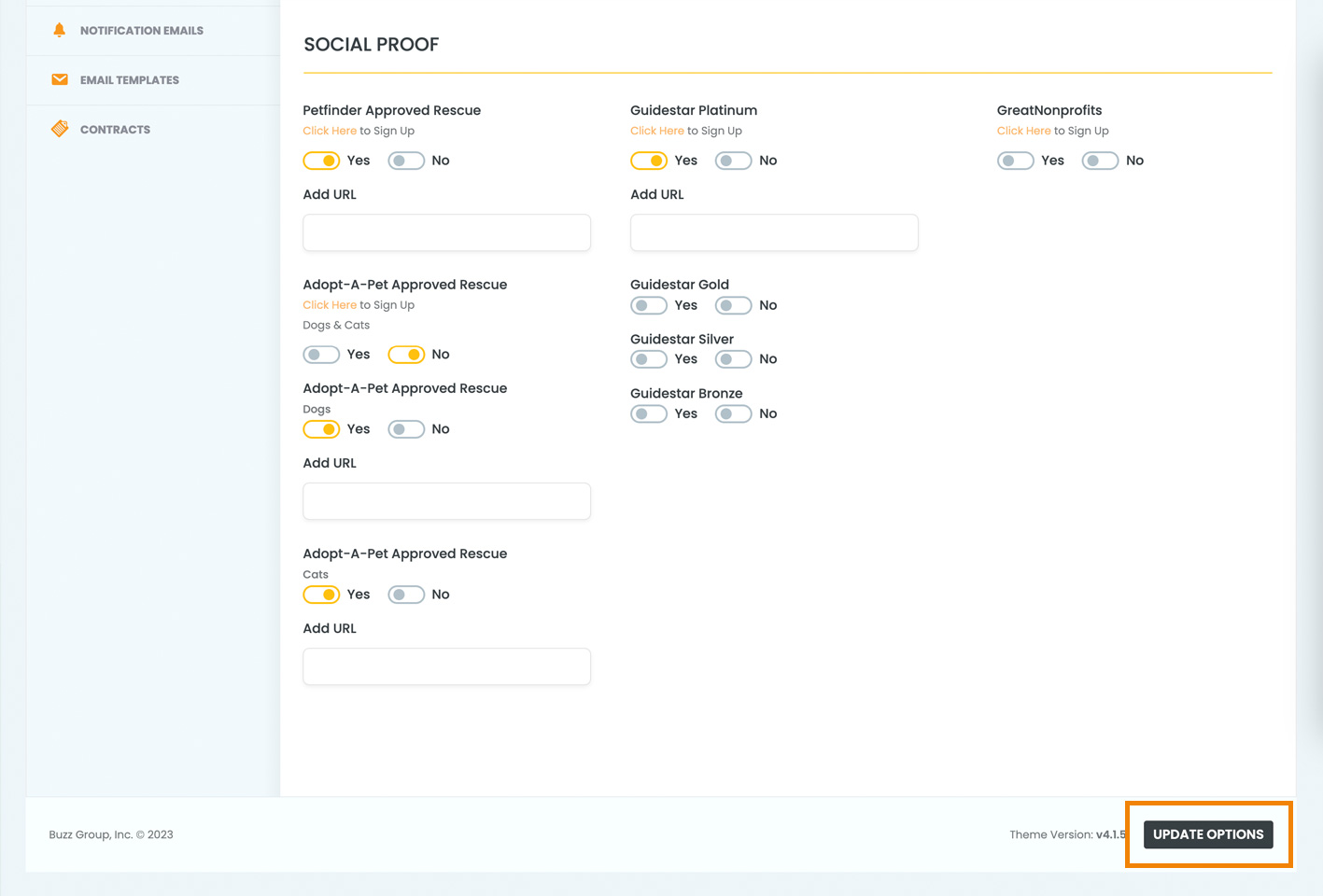Click Here link under Guidestar Platinum
This screenshot has height=896, width=1323.
coord(657,131)
